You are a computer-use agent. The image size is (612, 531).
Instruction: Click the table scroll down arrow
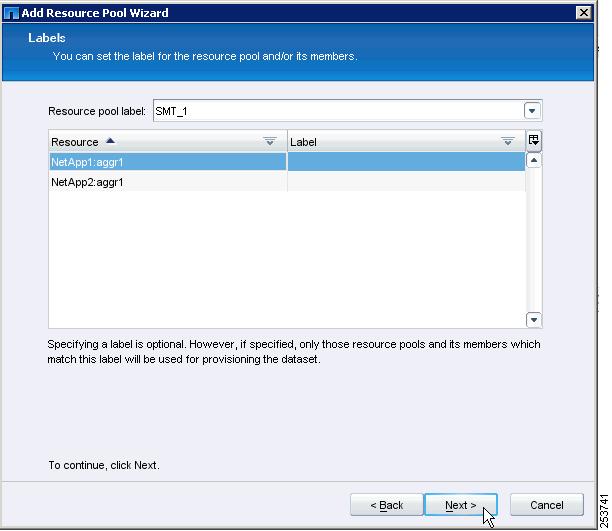(534, 320)
